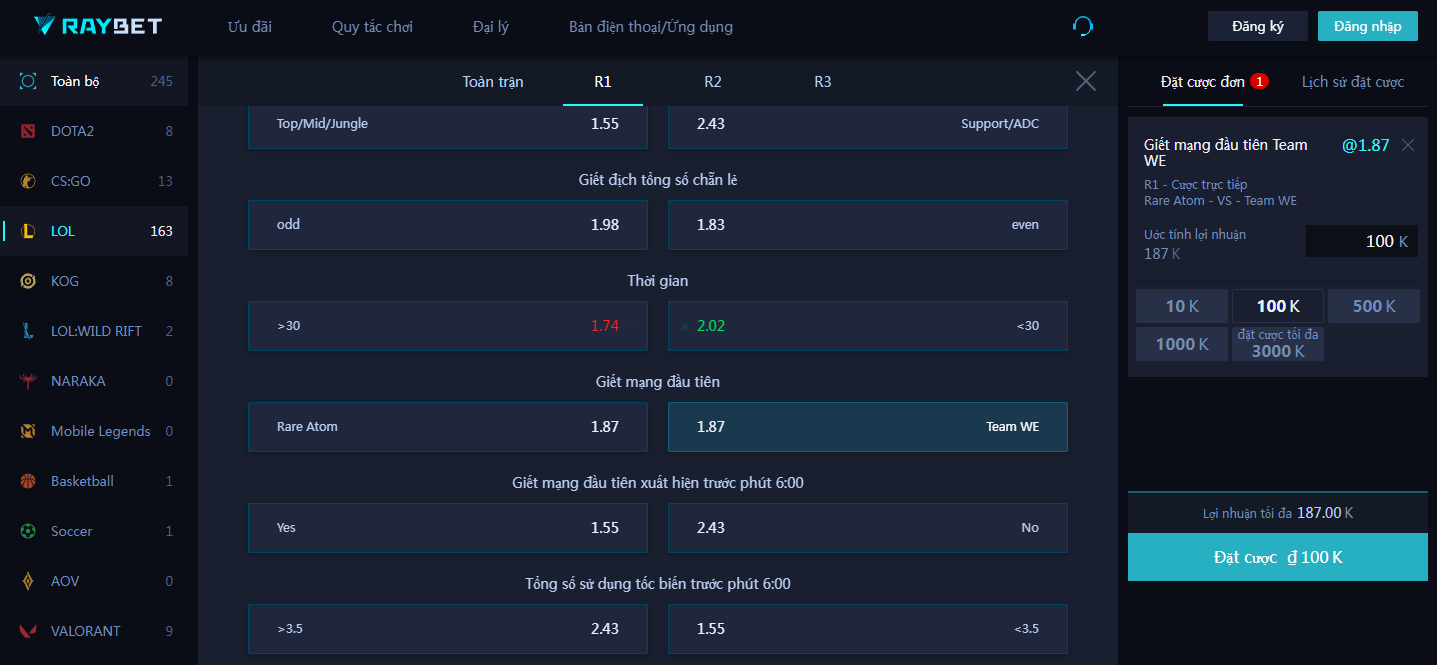The image size is (1437, 665).
Task: Click the Giết mạng đầu tiên market heading
Action: (658, 382)
